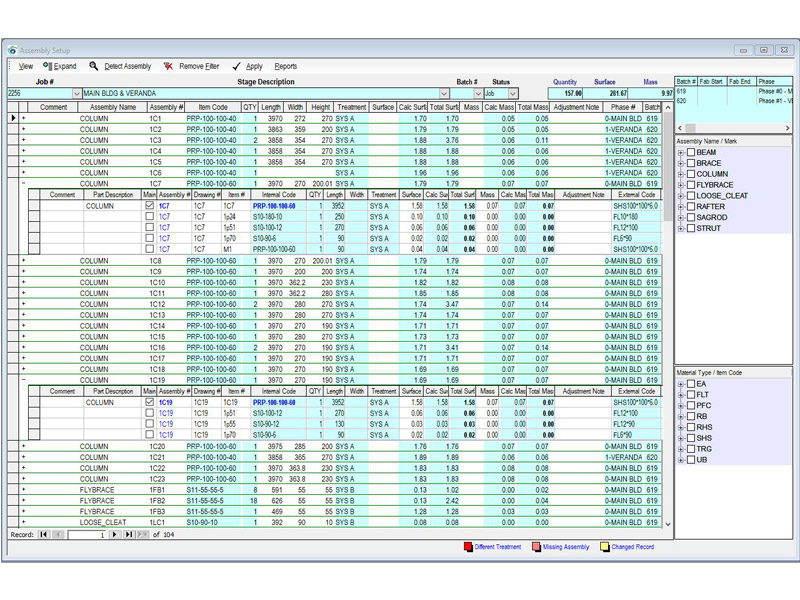Toggle Main checkbox for 1C7 PRP-100-100-60 part

[x=149, y=205]
